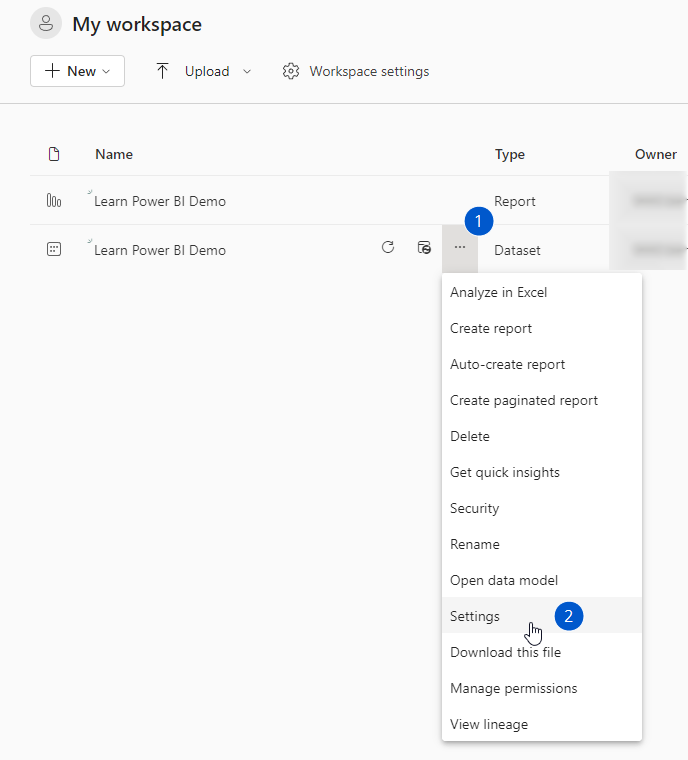Expand the Upload dropdown chevron

[x=247, y=72]
